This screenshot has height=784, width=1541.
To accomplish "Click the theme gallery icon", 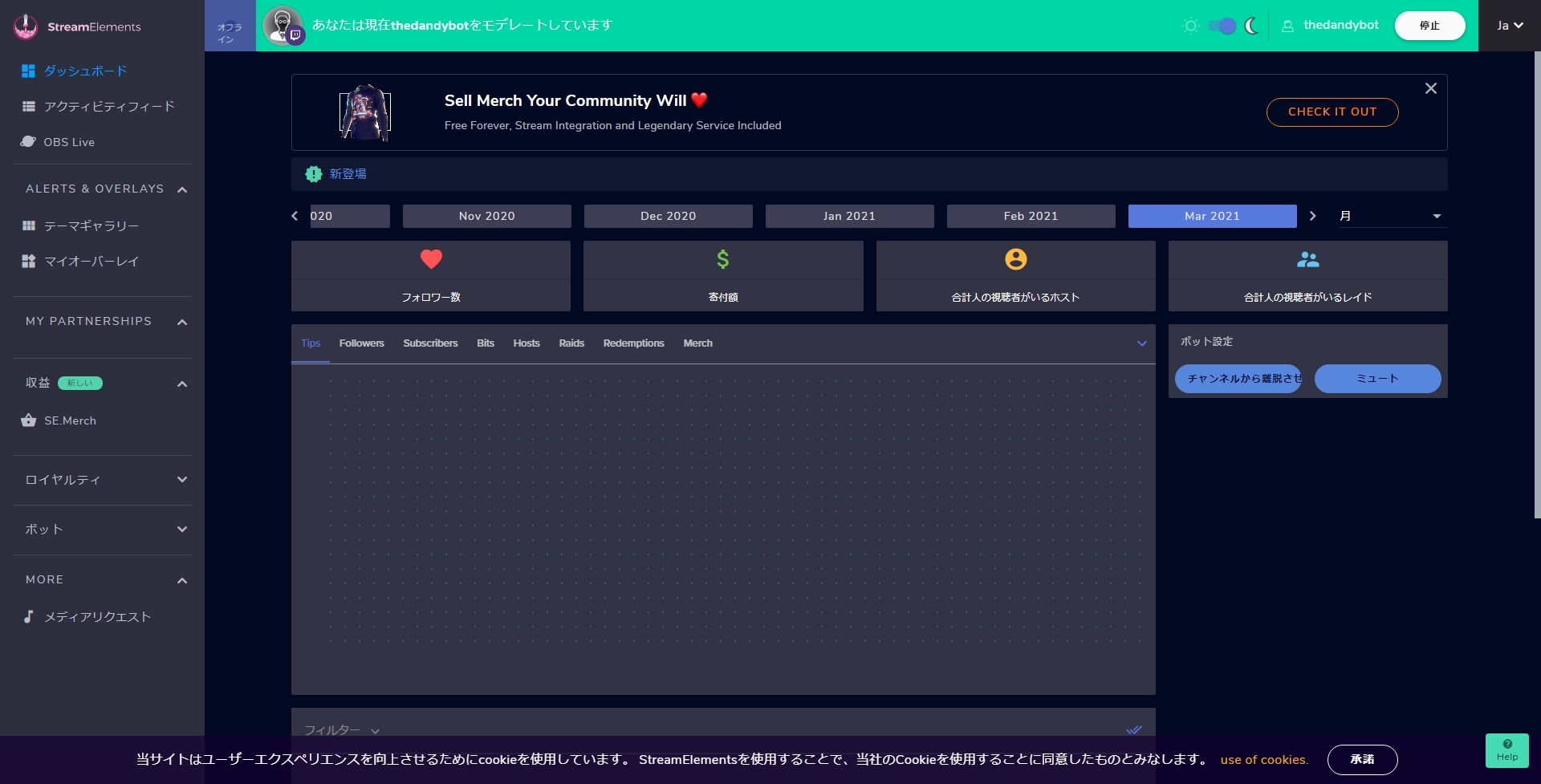I will [28, 225].
